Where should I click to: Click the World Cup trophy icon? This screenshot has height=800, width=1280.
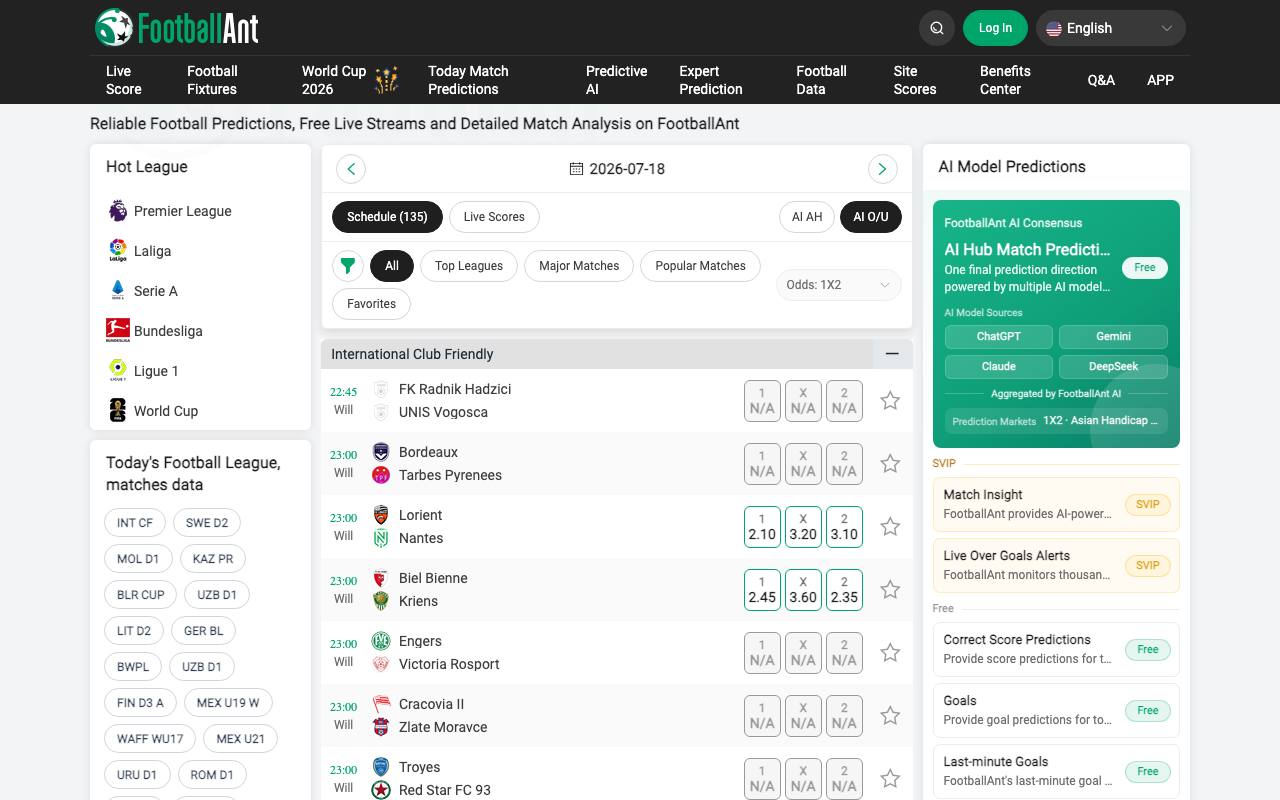(x=118, y=410)
